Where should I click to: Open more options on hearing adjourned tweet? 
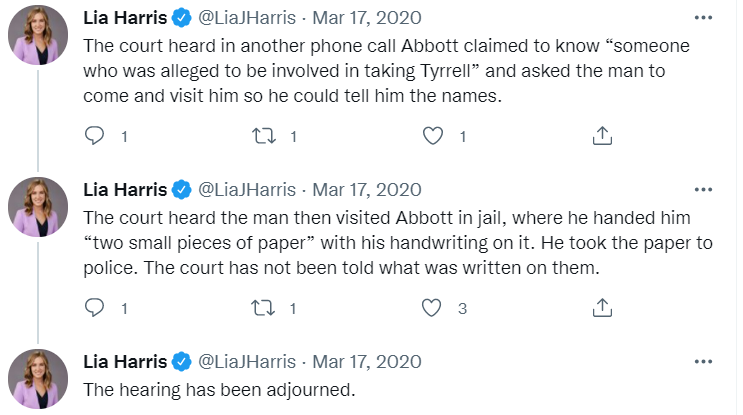[x=704, y=361]
